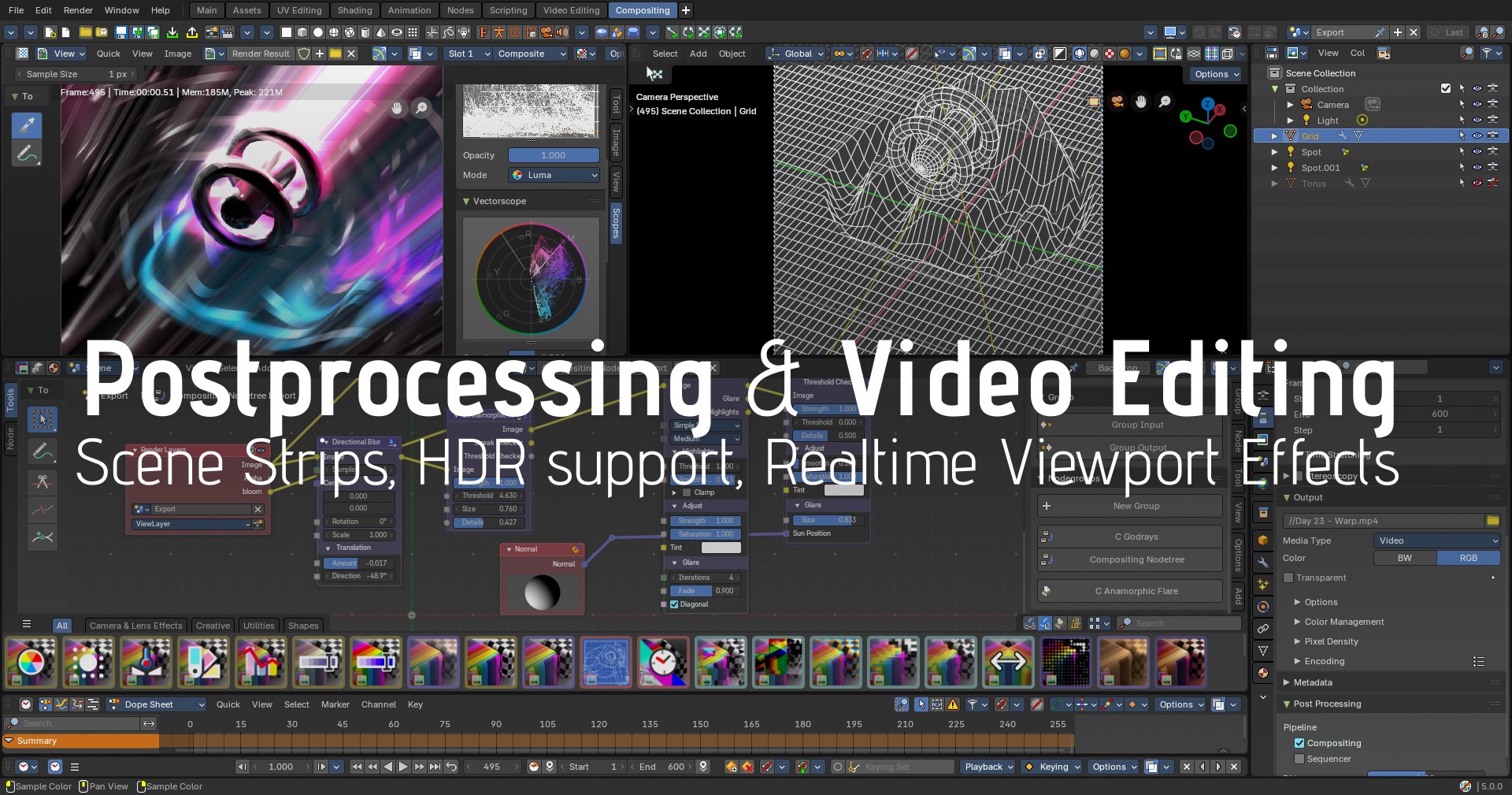Click the C Anamorphic Flare button

pos(1136,591)
